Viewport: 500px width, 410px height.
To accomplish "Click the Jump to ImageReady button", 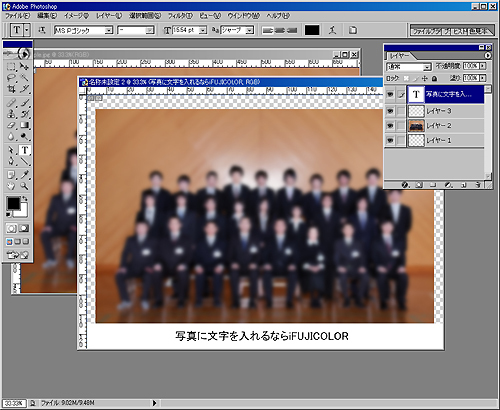I will click(18, 255).
